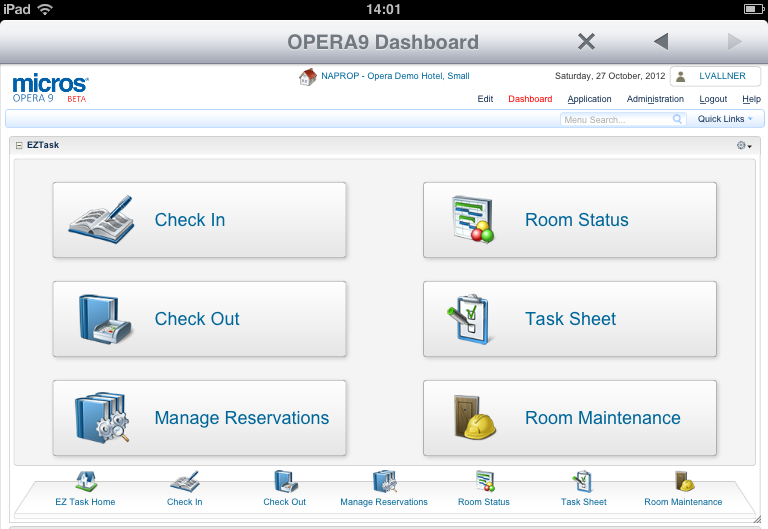This screenshot has height=529, width=768.
Task: Click the Logout menu item
Action: 713,99
